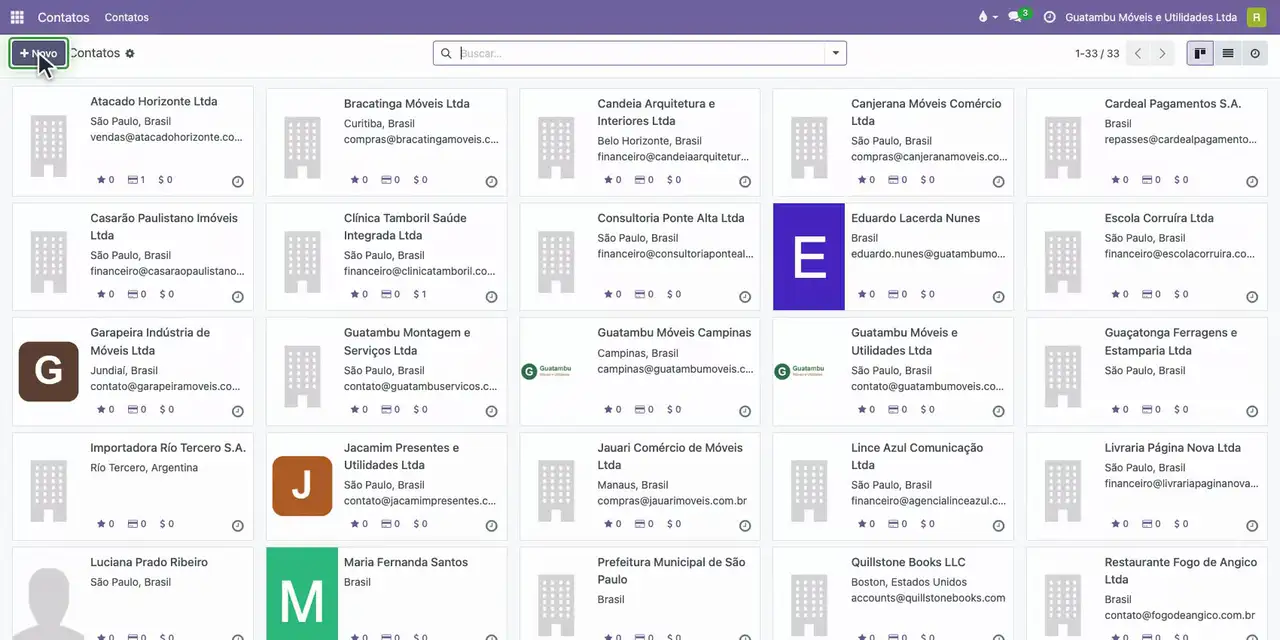
Task: Click the Jacamim Presentes J avatar
Action: [x=302, y=486]
